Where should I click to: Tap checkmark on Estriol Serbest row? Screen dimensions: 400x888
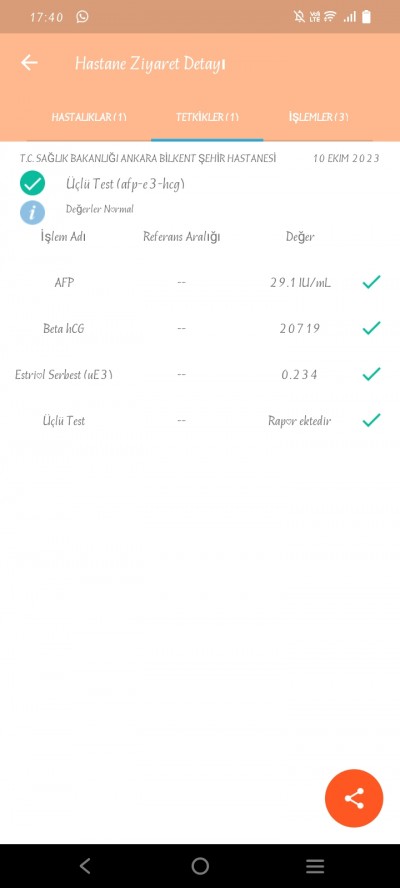(371, 374)
